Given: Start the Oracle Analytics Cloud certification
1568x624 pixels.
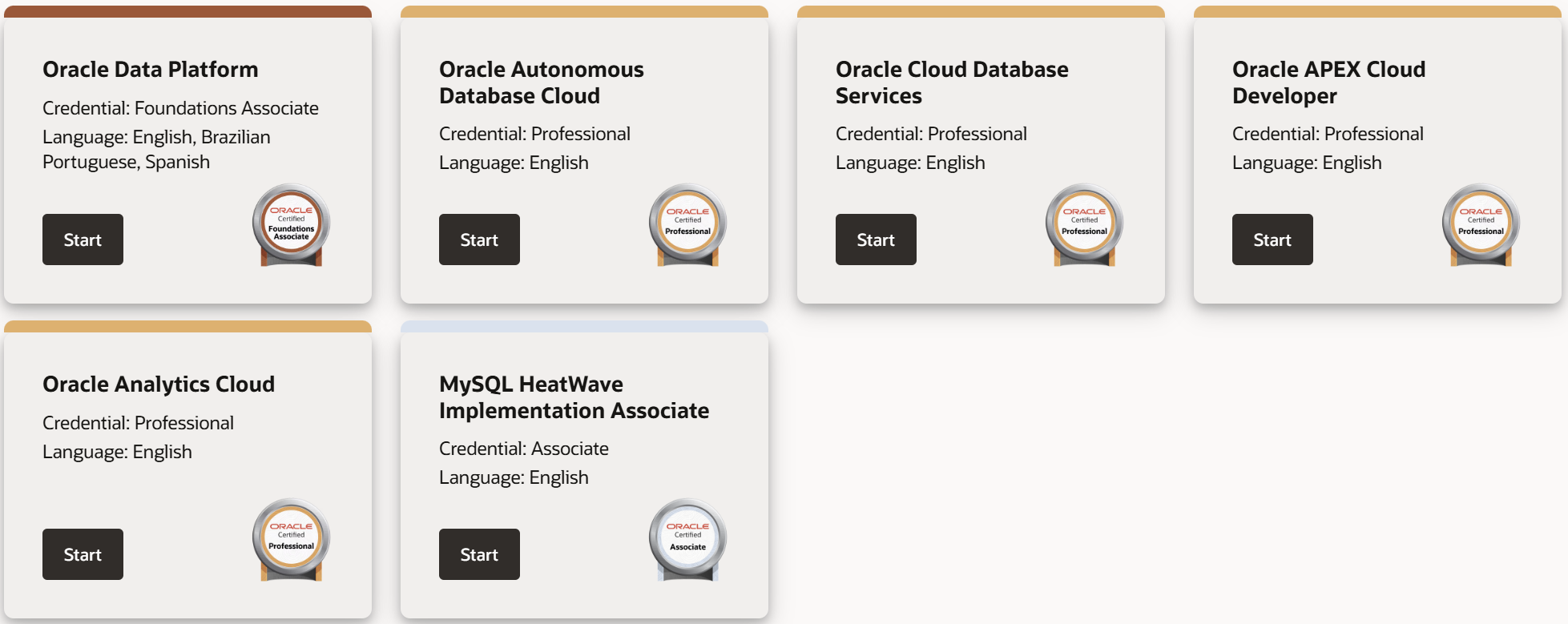Looking at the screenshot, I should tap(83, 554).
